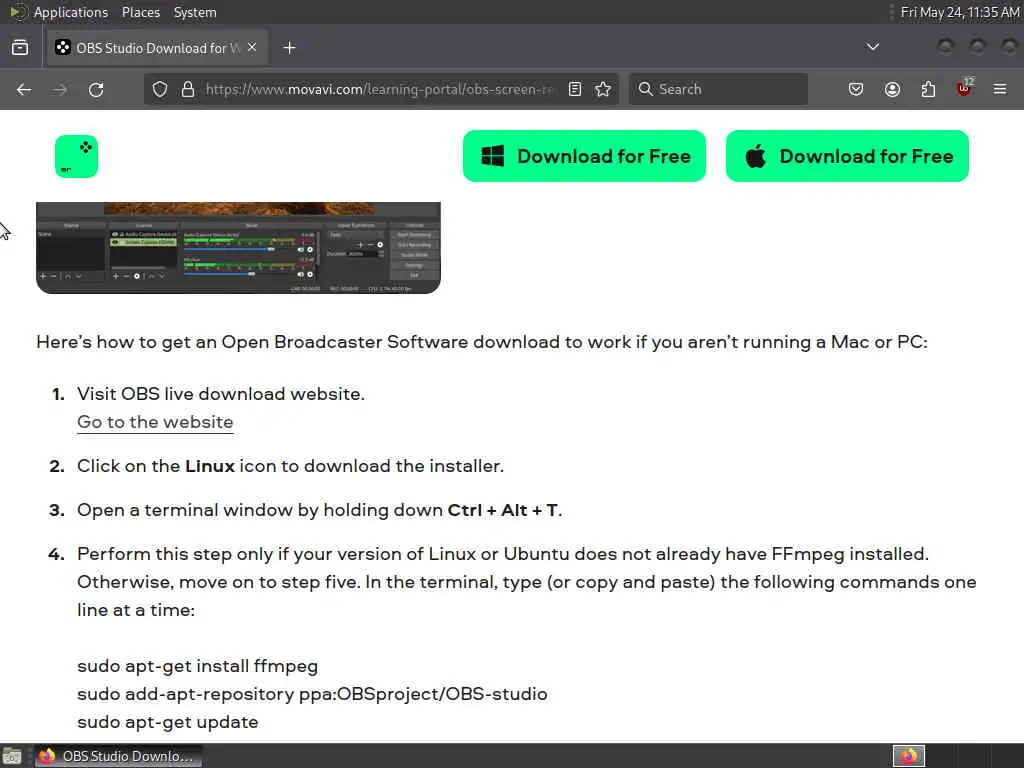The height and width of the screenshot is (768, 1024).
Task: Click the Applications menu logo icon
Action: (18, 12)
